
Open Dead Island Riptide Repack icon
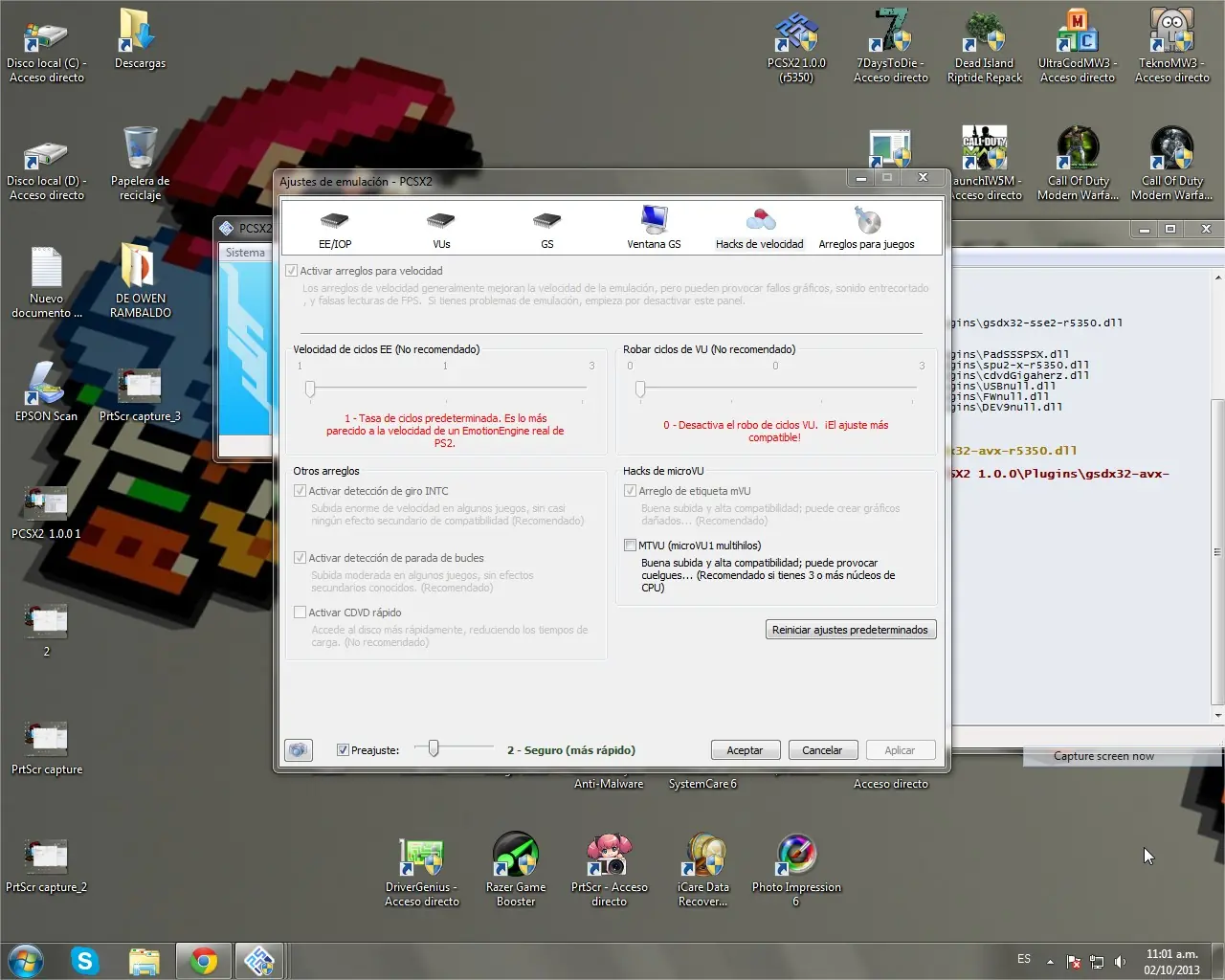click(x=985, y=46)
